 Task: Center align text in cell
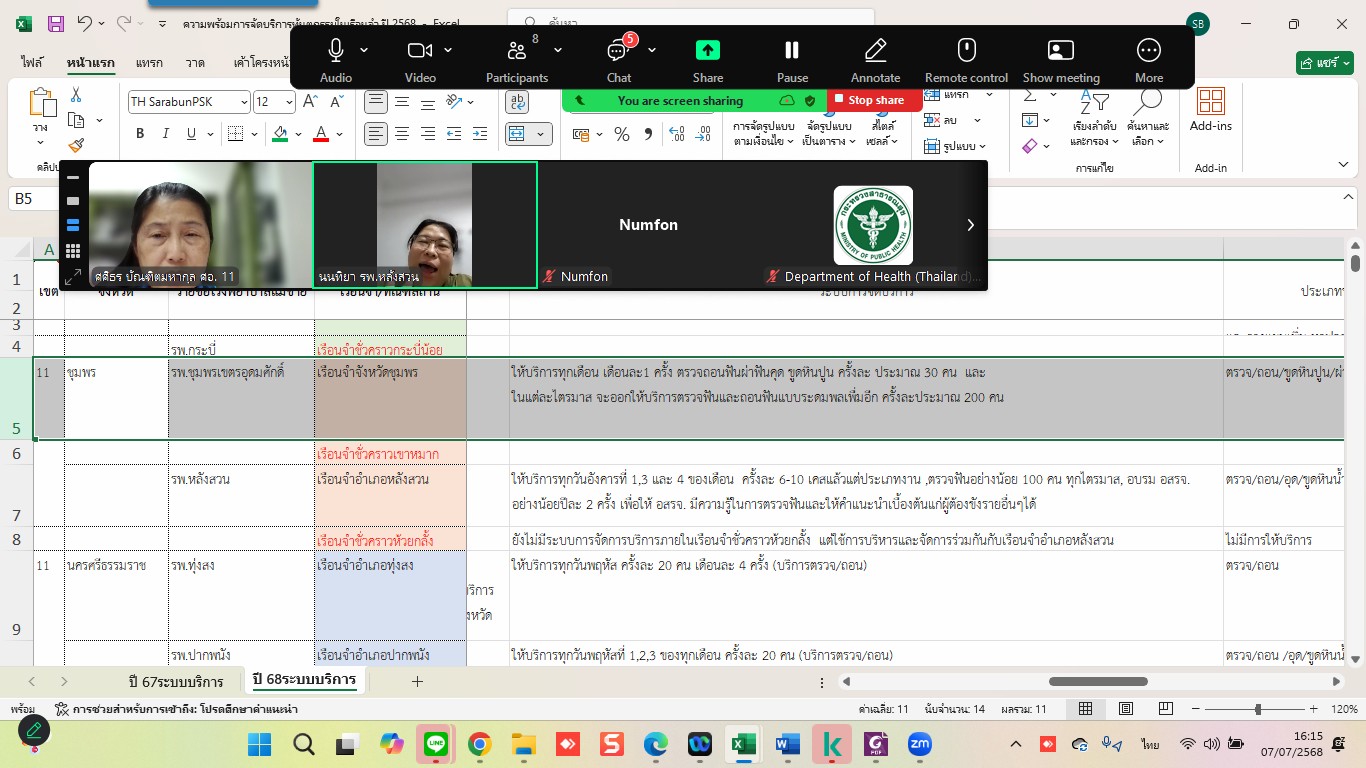pos(402,134)
